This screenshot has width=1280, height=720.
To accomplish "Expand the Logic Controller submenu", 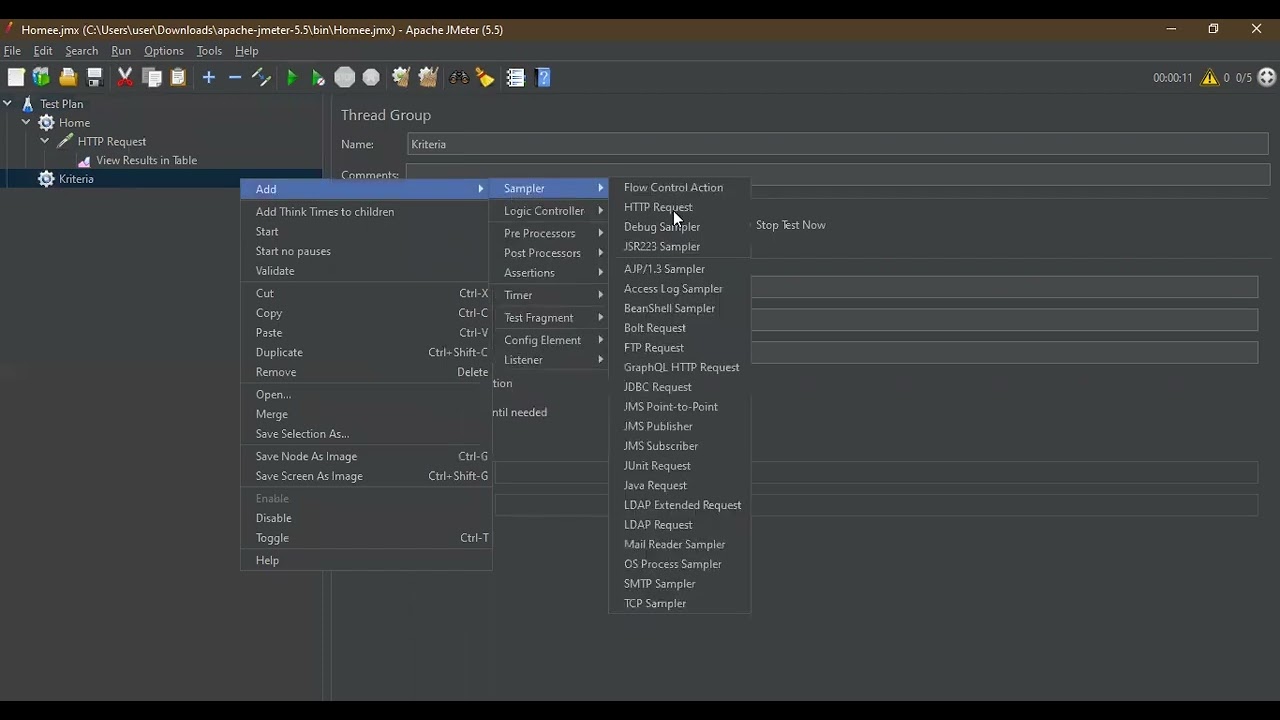I will click(x=549, y=211).
